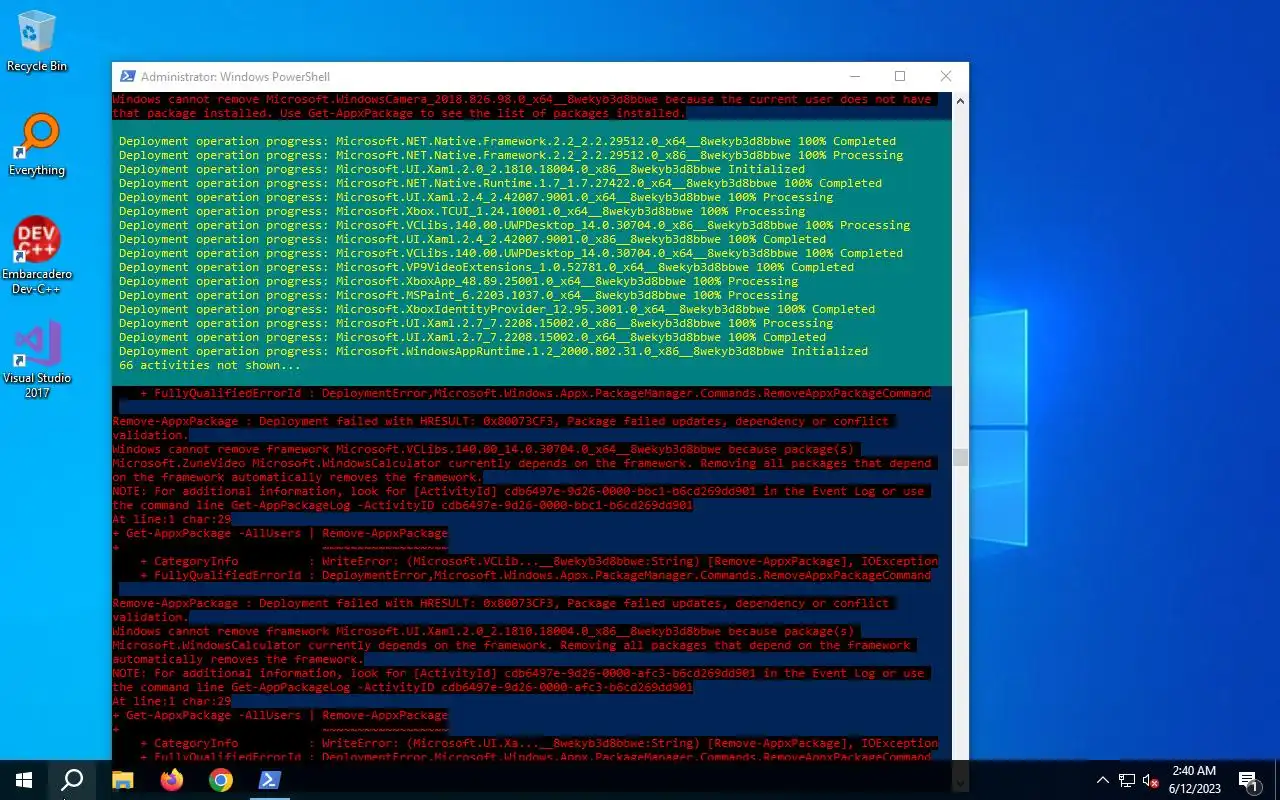Open the network status tray icon
Viewport: 1280px width, 800px height.
(x=1127, y=780)
